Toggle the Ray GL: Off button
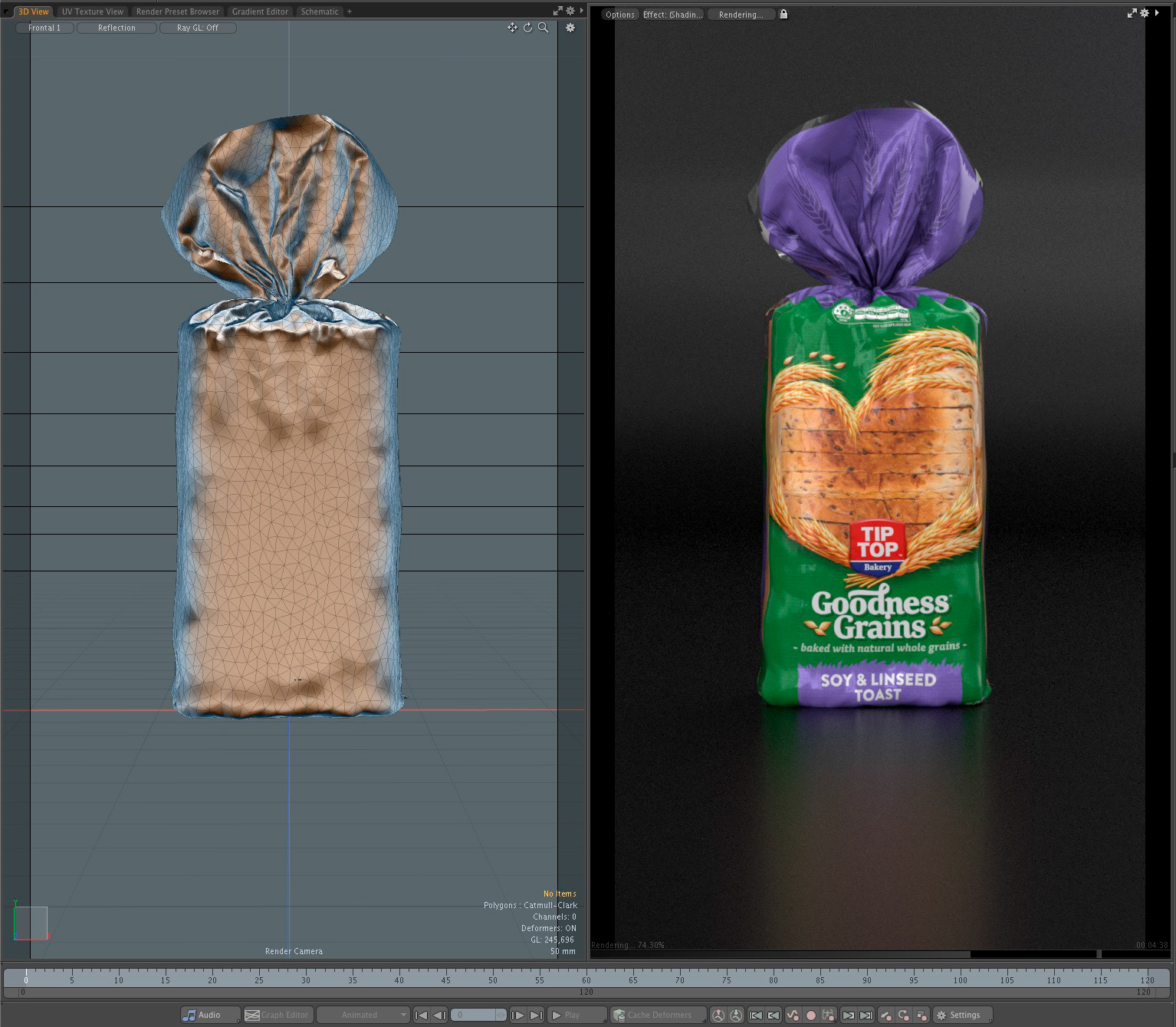This screenshot has height=1027, width=1176. click(198, 28)
